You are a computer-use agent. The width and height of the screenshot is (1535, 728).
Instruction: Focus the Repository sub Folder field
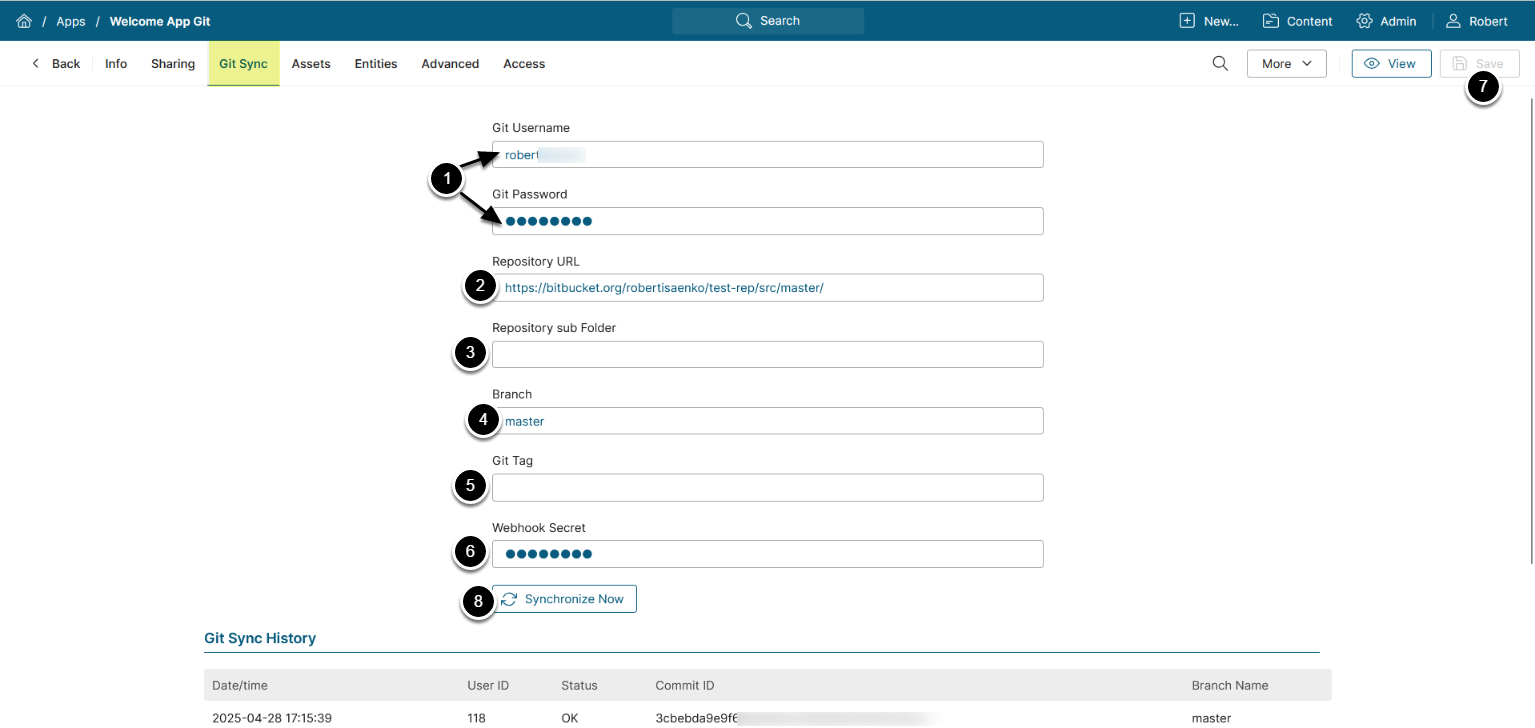coord(768,354)
